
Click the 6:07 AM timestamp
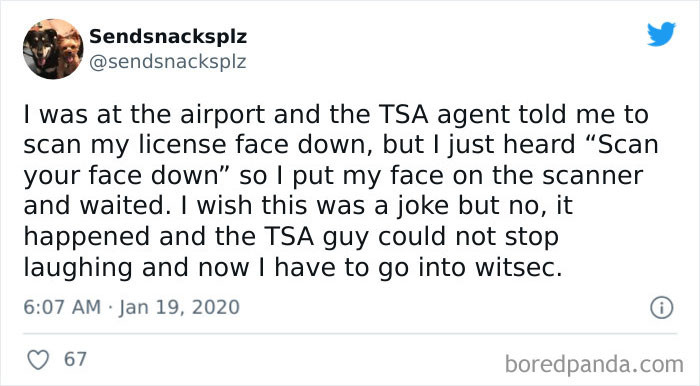tap(62, 307)
